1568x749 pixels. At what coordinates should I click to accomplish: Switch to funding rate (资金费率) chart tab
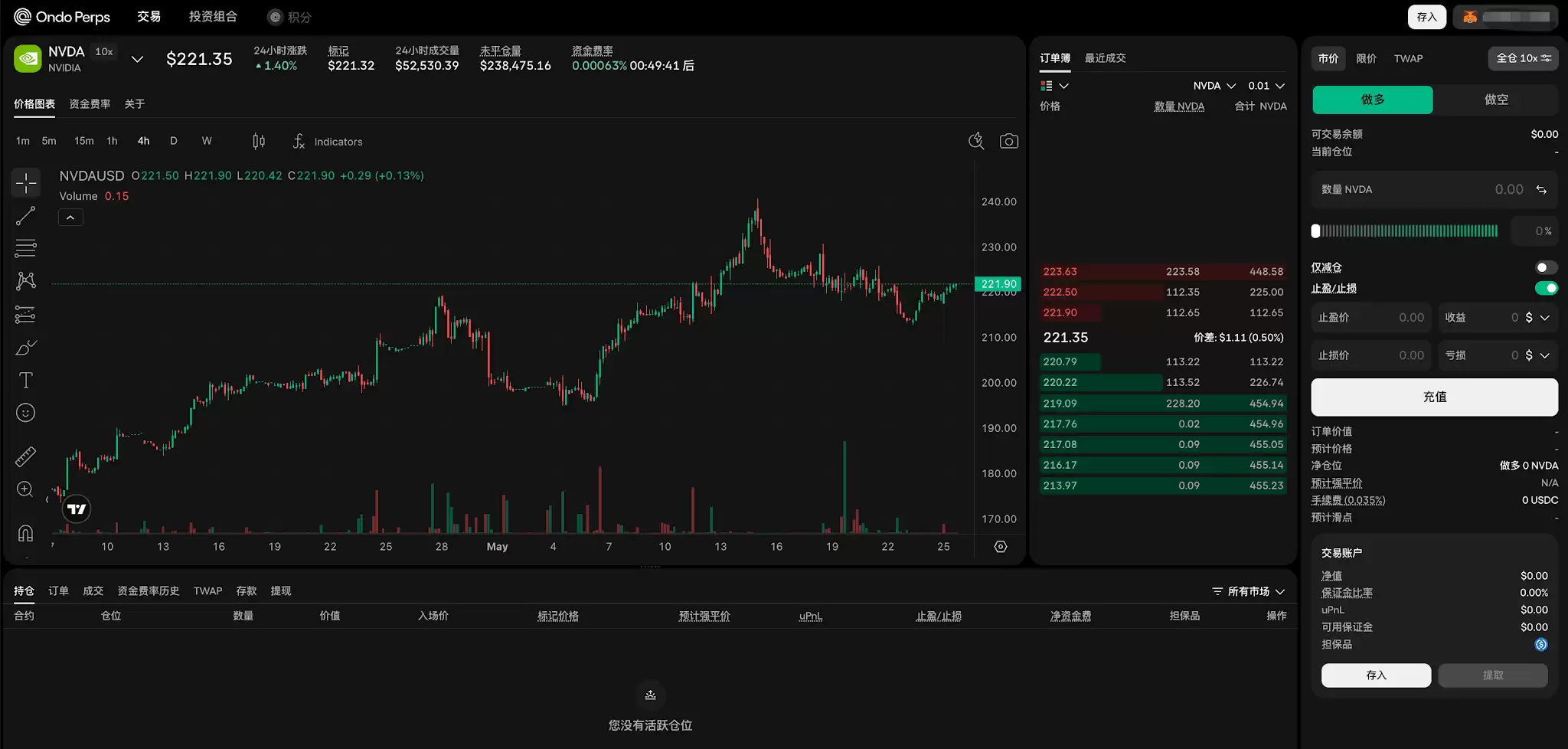point(90,103)
